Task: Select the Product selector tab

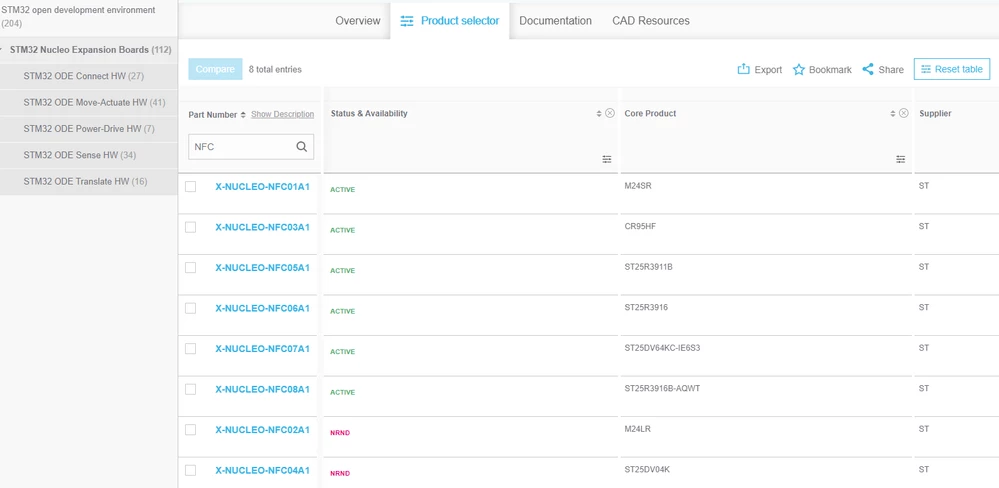Action: pos(450,20)
